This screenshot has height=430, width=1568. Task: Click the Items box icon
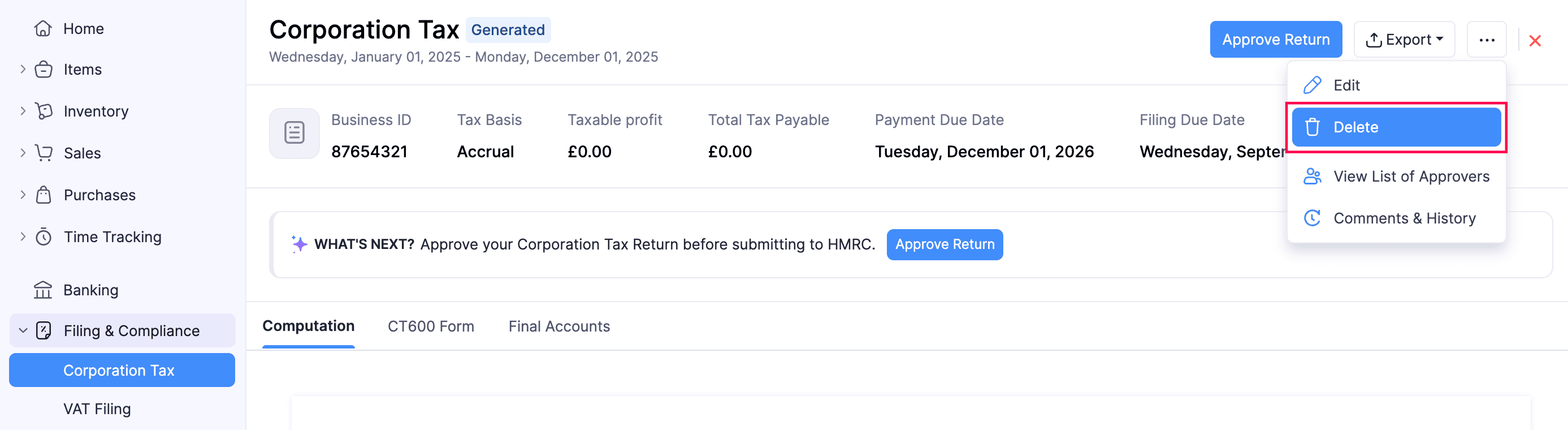[x=42, y=69]
